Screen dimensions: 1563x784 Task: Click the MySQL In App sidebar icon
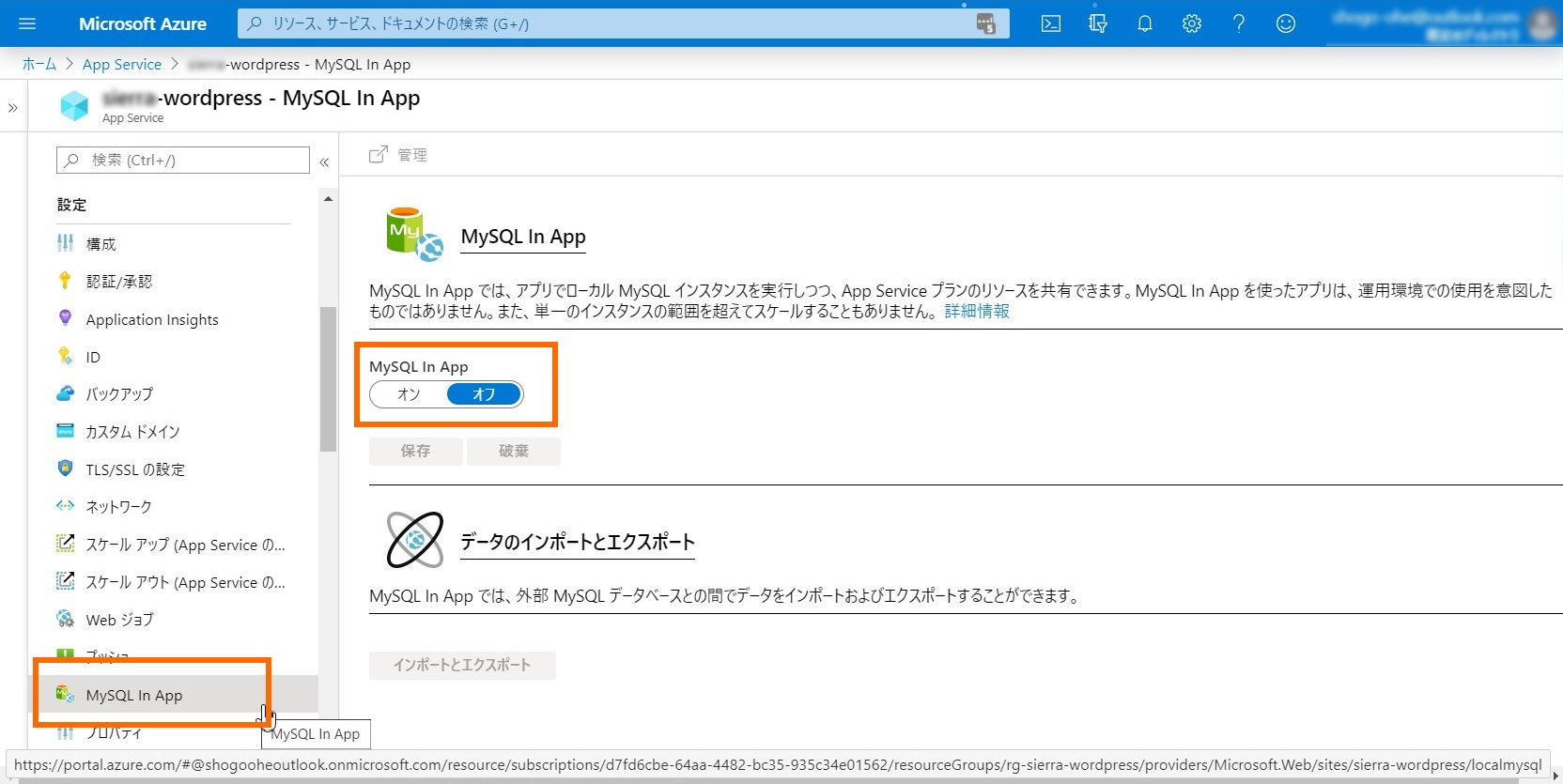[x=65, y=694]
